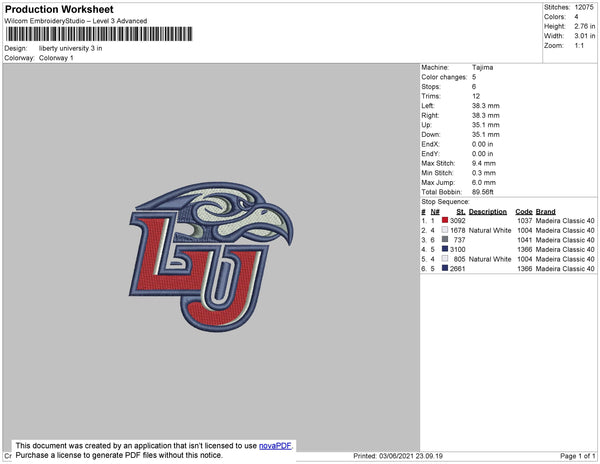600x464 pixels.
Task: Select machine value 'Tajima'
Action: (482, 67)
